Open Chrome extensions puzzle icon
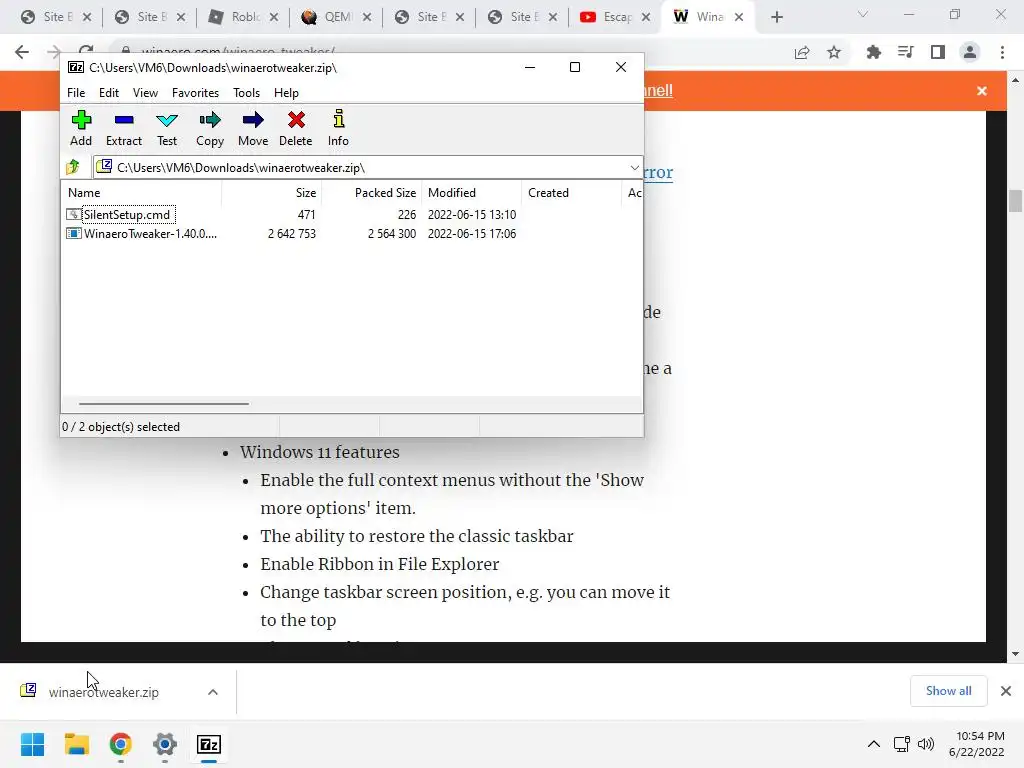 873,52
